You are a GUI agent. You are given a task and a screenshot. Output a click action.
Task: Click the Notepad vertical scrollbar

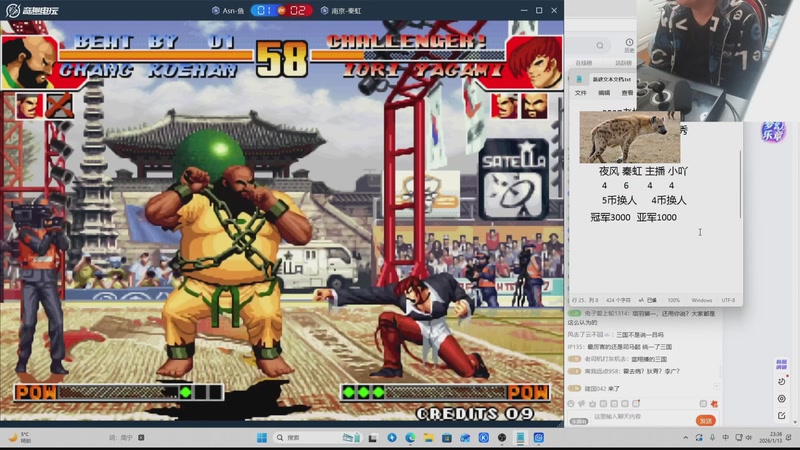(740, 184)
